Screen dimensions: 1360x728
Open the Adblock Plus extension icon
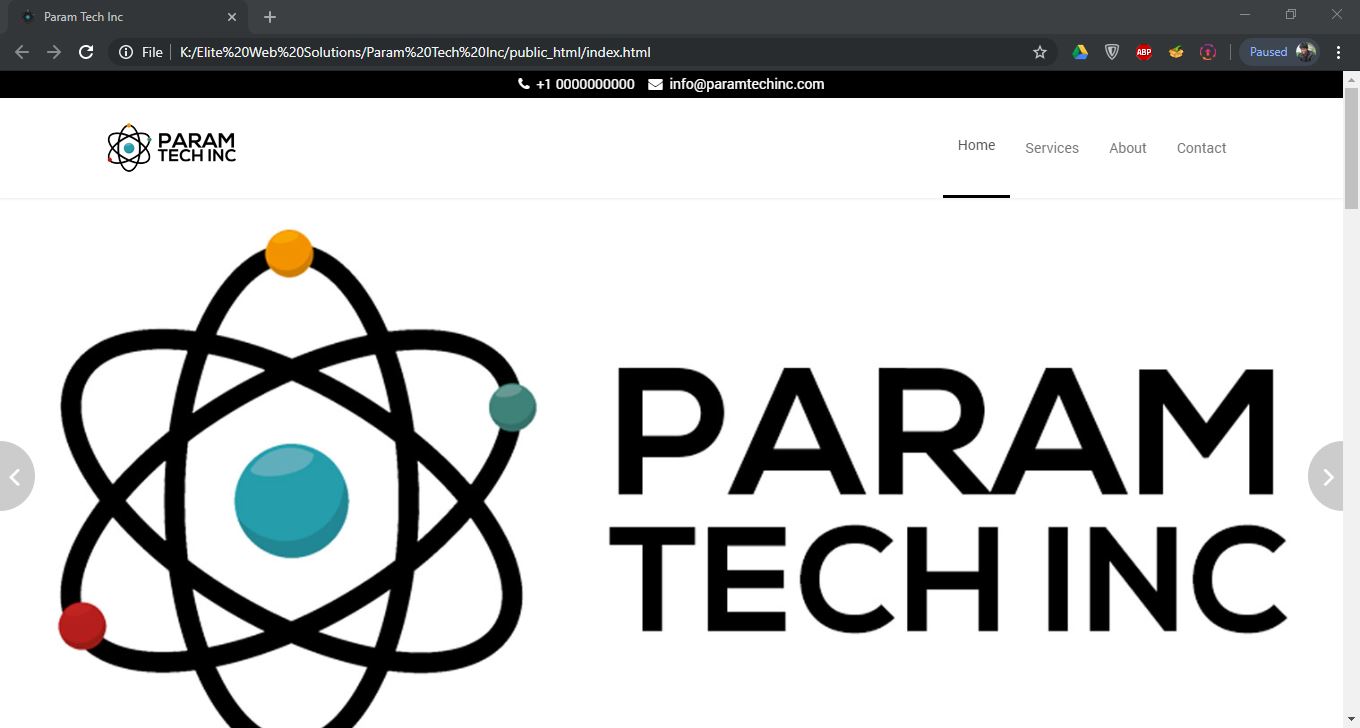[x=1144, y=52]
